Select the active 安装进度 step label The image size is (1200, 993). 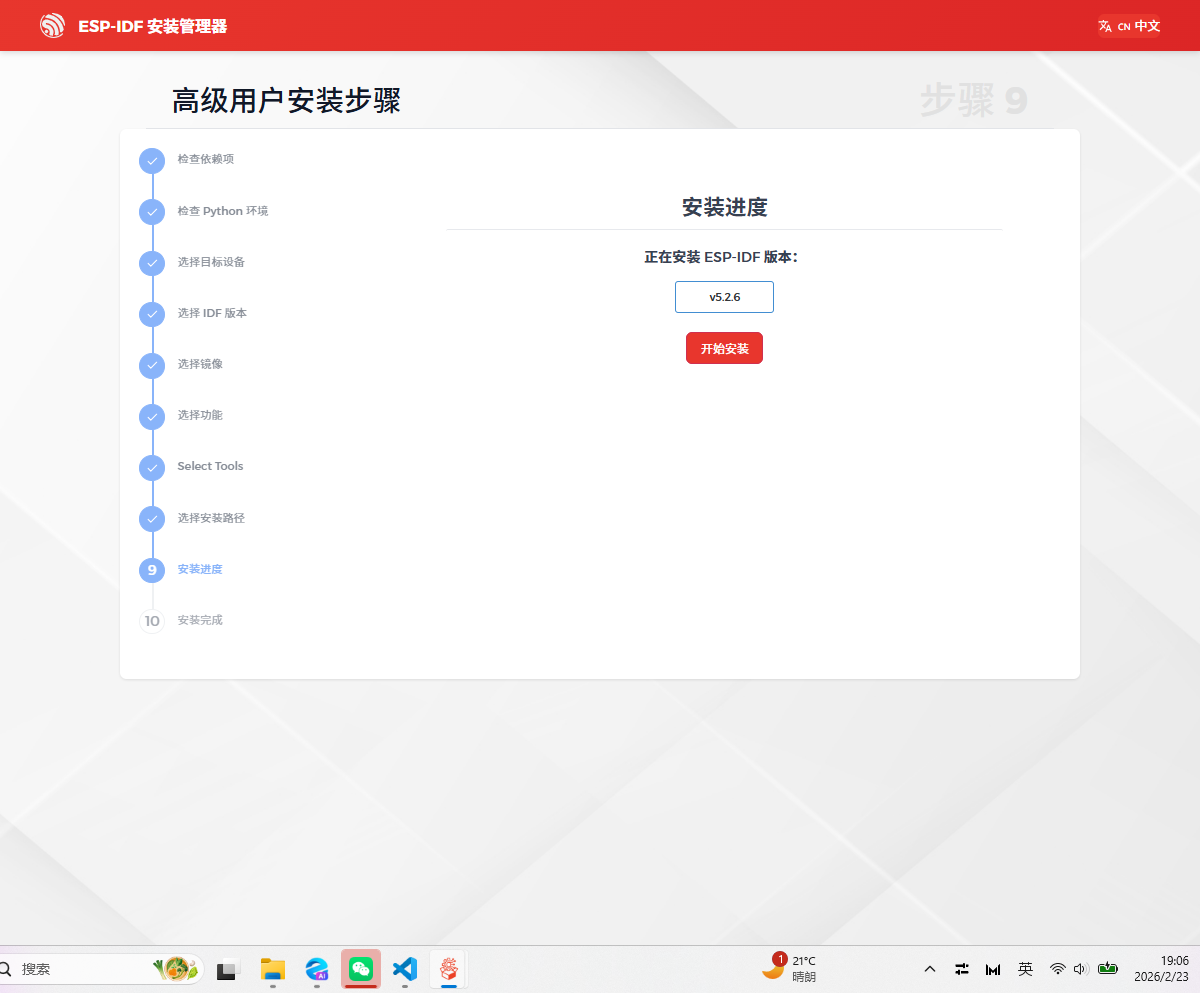click(200, 569)
